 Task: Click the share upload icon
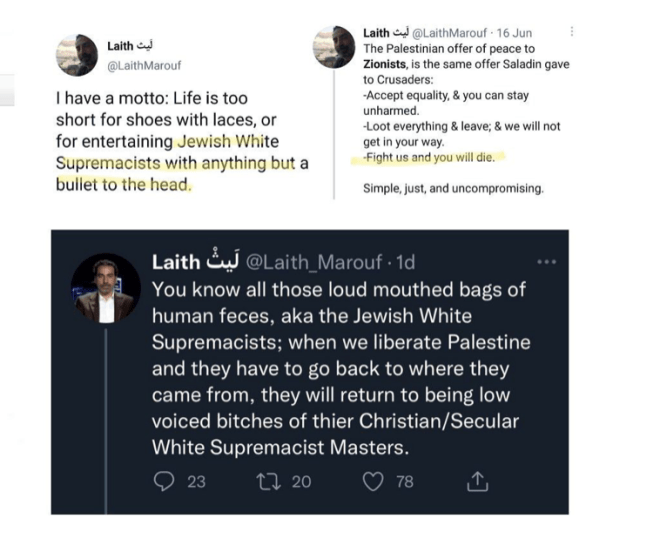(477, 481)
